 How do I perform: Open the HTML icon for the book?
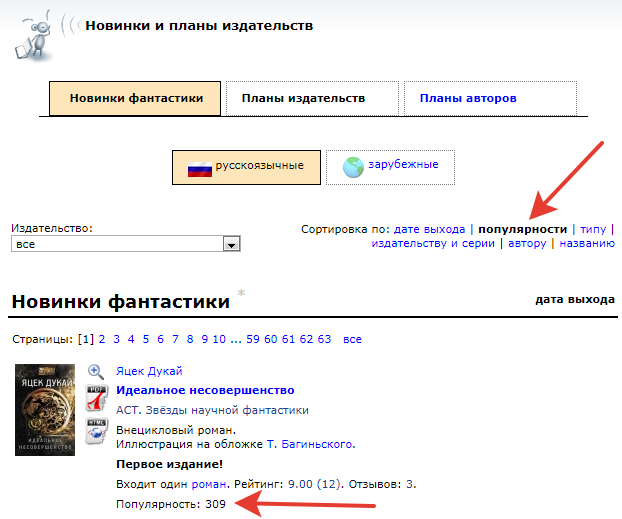96,431
